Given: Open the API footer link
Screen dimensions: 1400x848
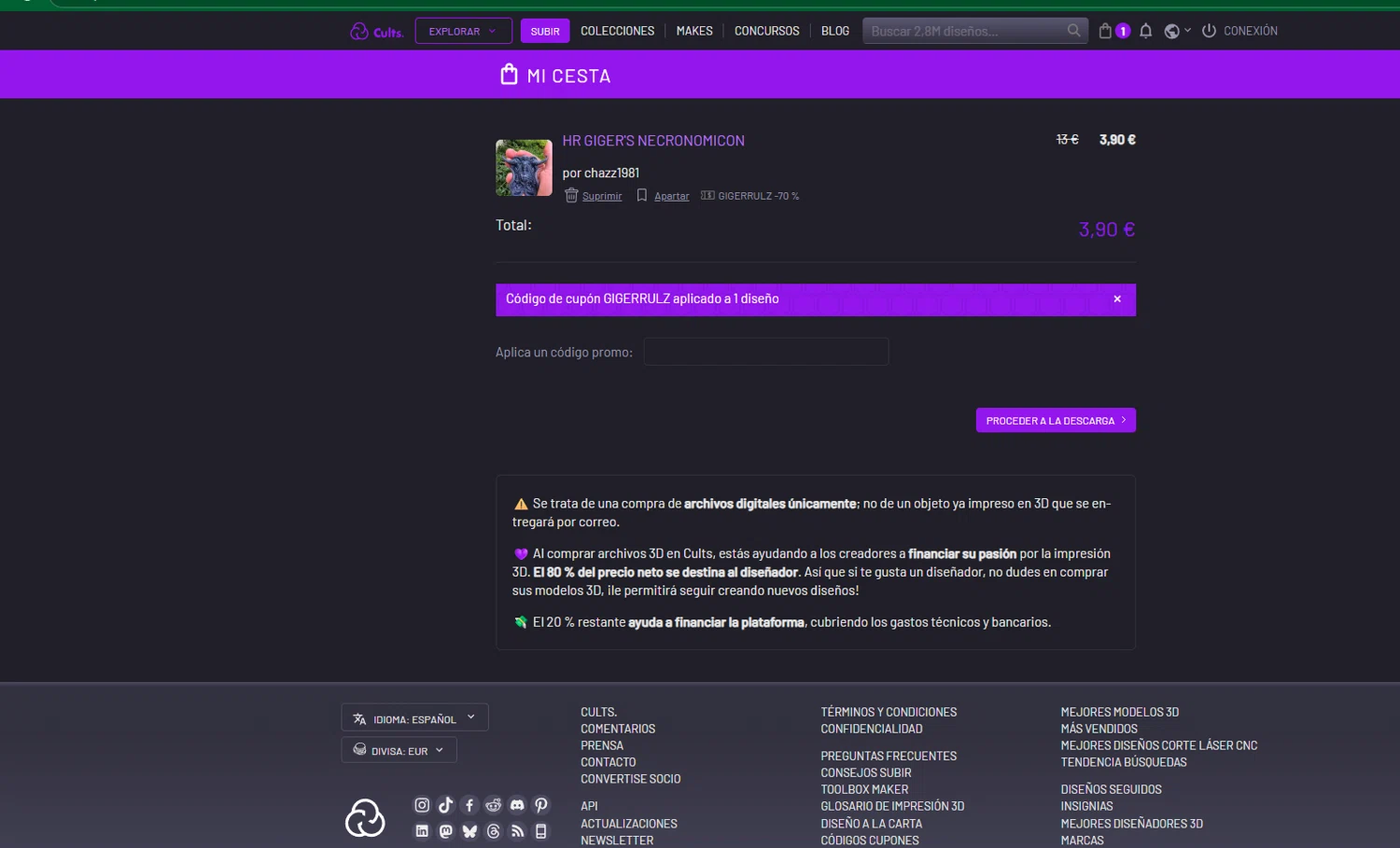Looking at the screenshot, I should point(589,806).
